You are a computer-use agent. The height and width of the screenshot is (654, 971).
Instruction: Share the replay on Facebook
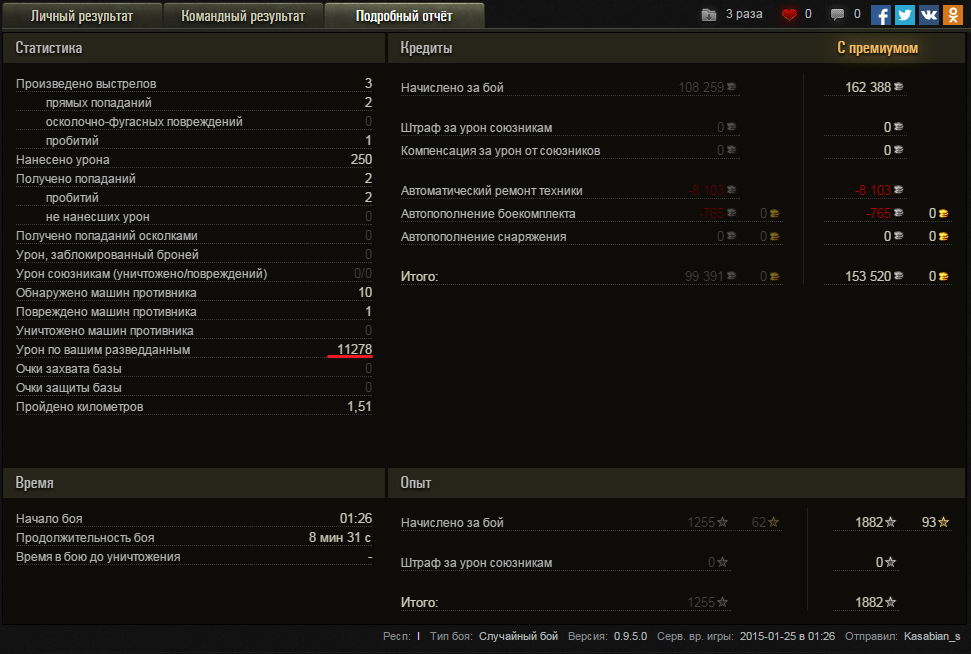click(881, 15)
